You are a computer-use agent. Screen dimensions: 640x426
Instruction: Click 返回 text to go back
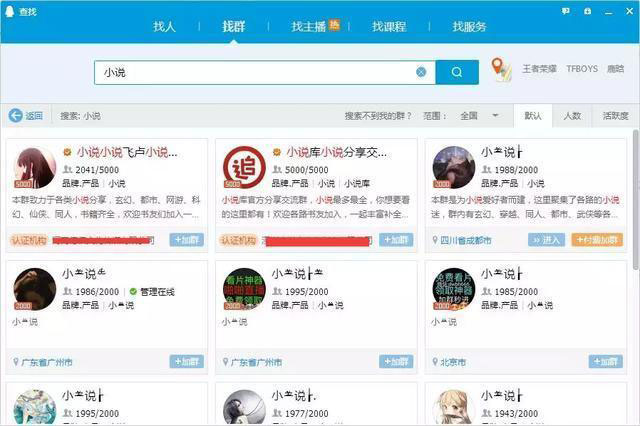pyautogui.click(x=34, y=116)
